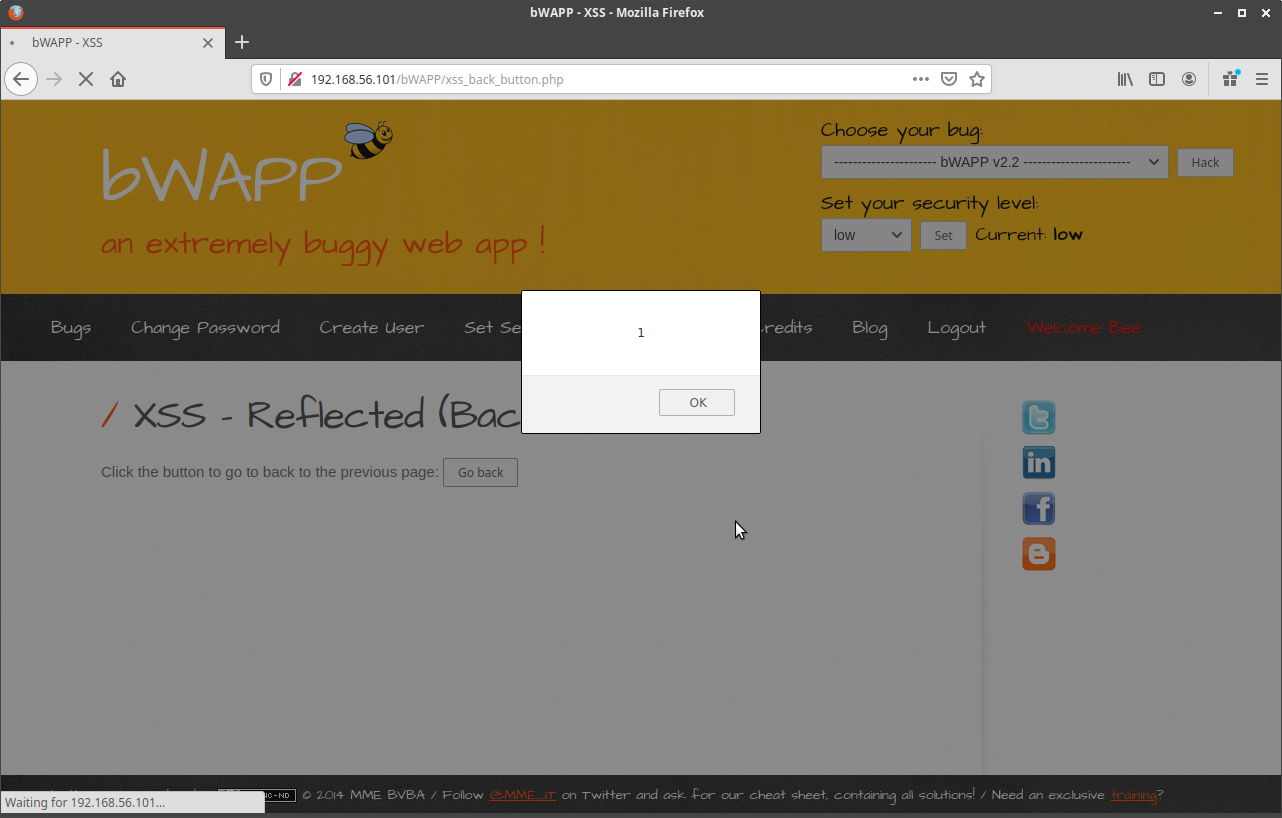Click 'an extremely buggy web app !' tagline
The width and height of the screenshot is (1282, 818).
pos(323,243)
